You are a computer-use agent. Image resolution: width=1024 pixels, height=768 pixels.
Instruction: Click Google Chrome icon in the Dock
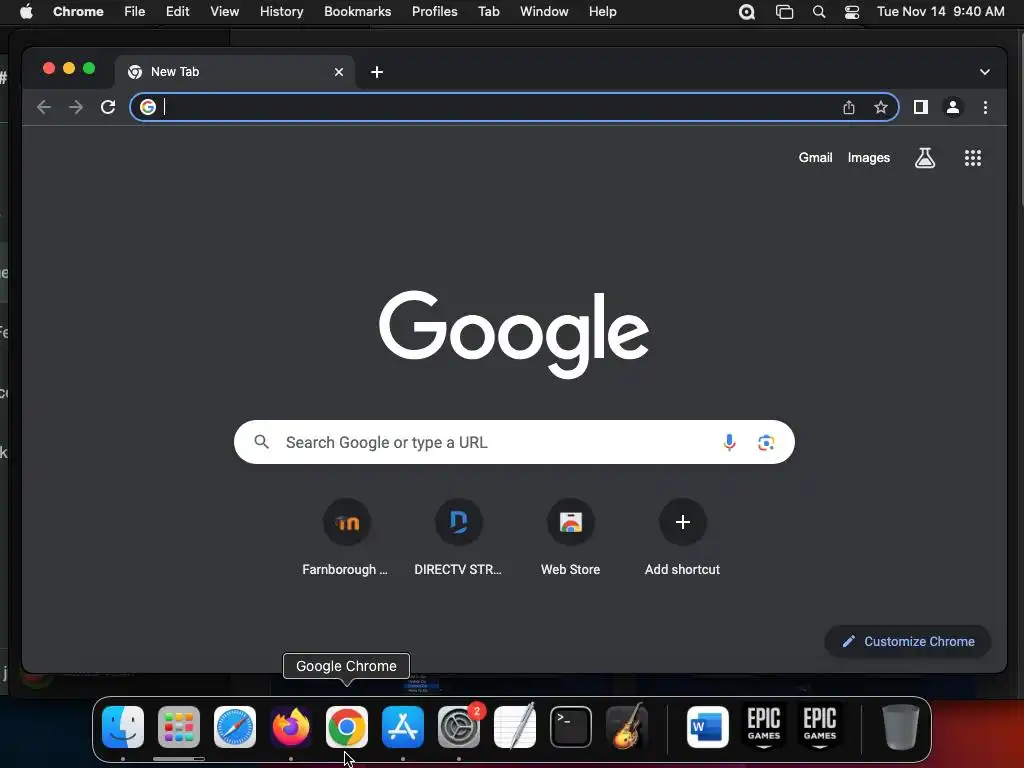[x=347, y=727]
